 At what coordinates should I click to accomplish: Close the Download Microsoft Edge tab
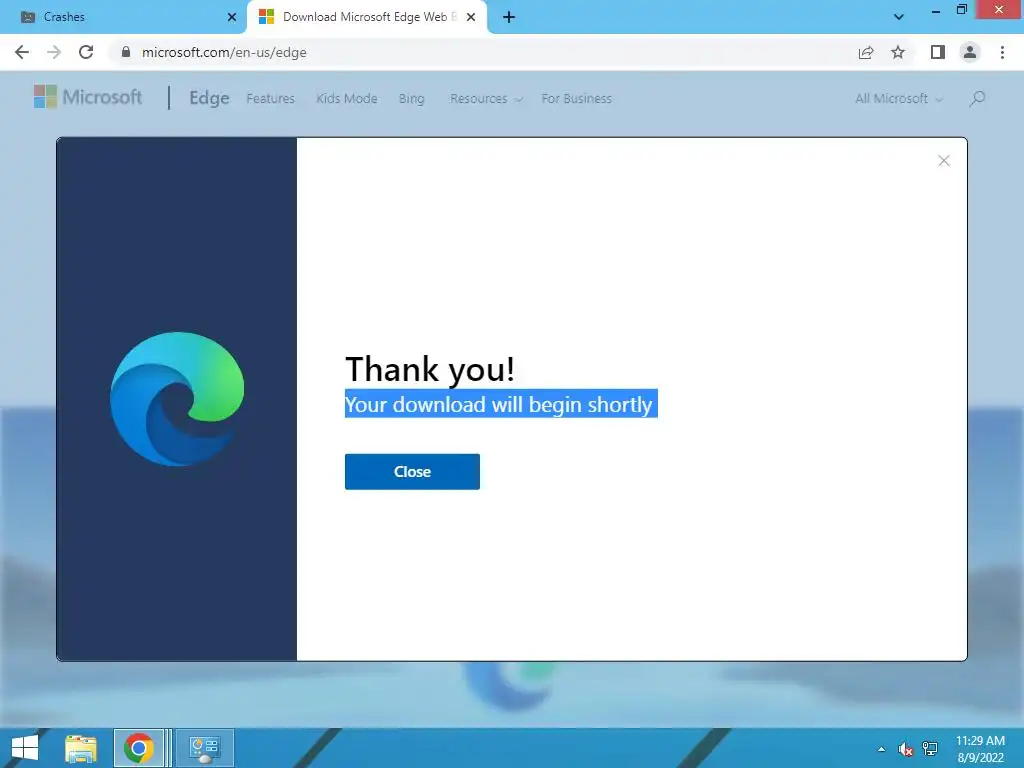coord(471,17)
